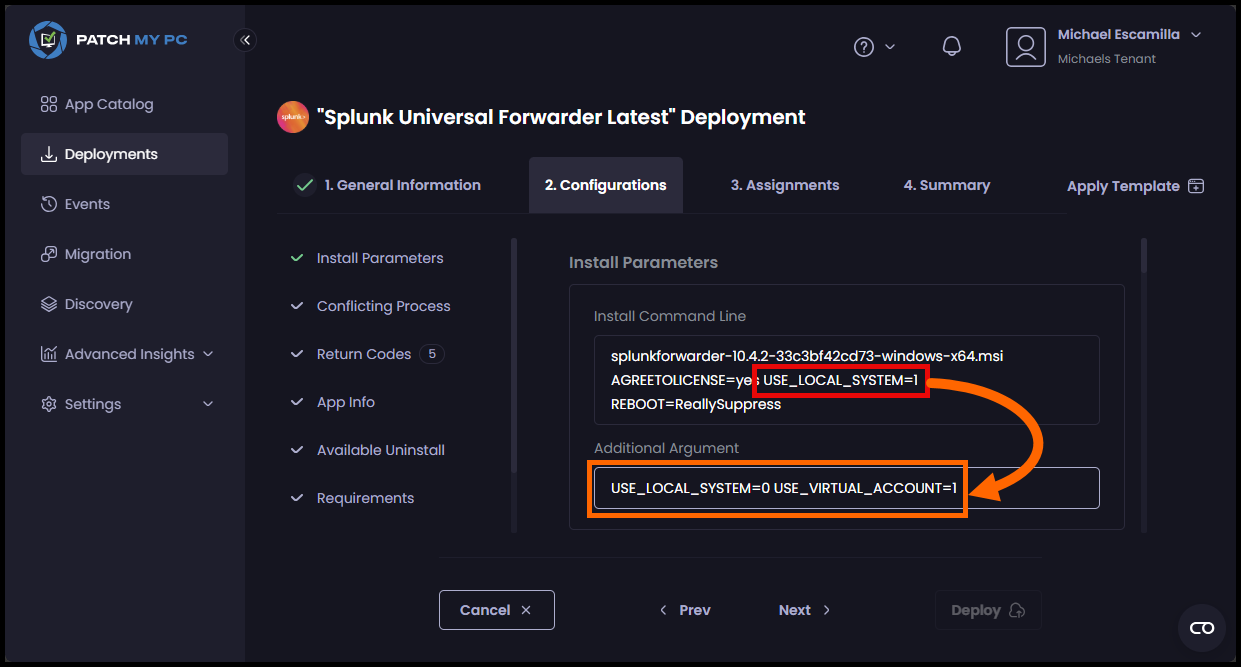
Task: Click the Migration icon in sidebar
Action: (x=48, y=254)
